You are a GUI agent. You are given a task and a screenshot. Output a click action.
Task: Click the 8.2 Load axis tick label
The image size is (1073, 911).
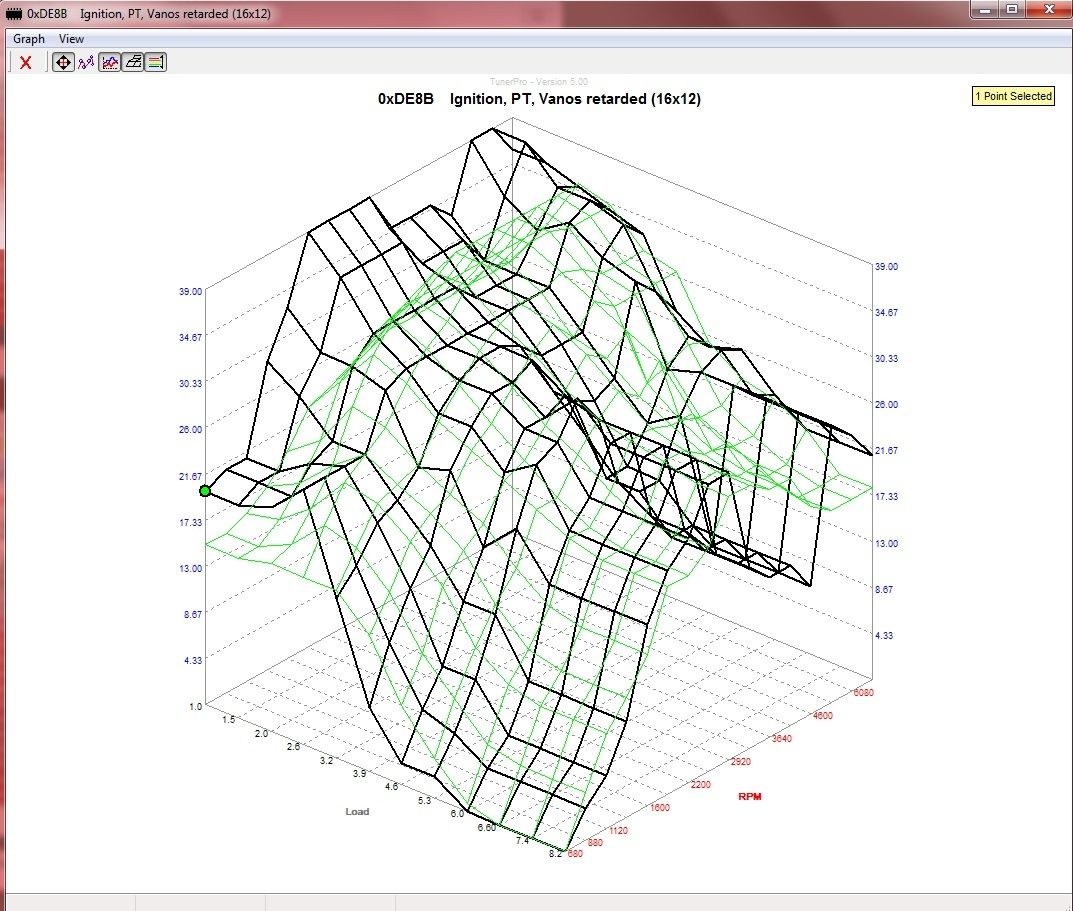coord(554,853)
